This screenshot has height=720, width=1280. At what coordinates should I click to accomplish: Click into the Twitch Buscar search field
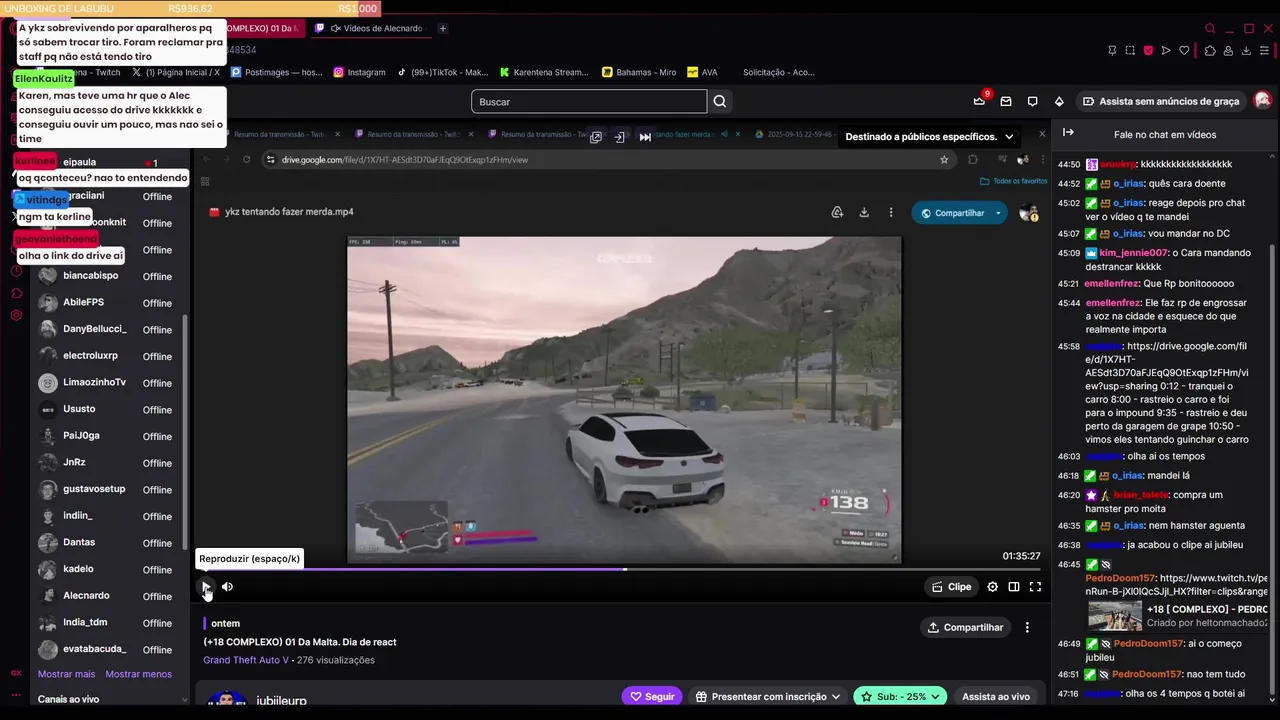click(x=589, y=101)
